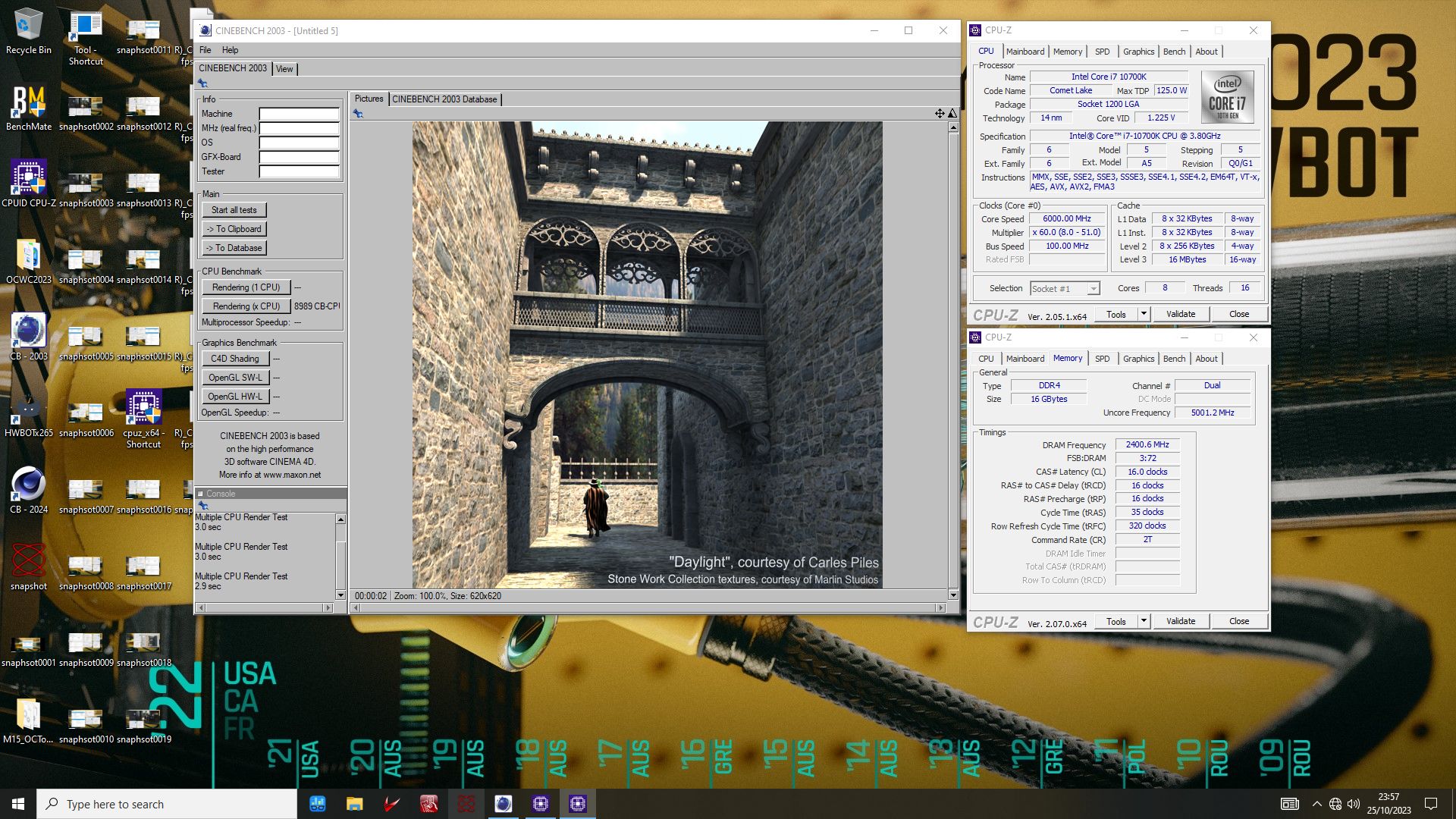
Task: Open the Socket #1 selection dropdown
Action: pyautogui.click(x=1065, y=289)
